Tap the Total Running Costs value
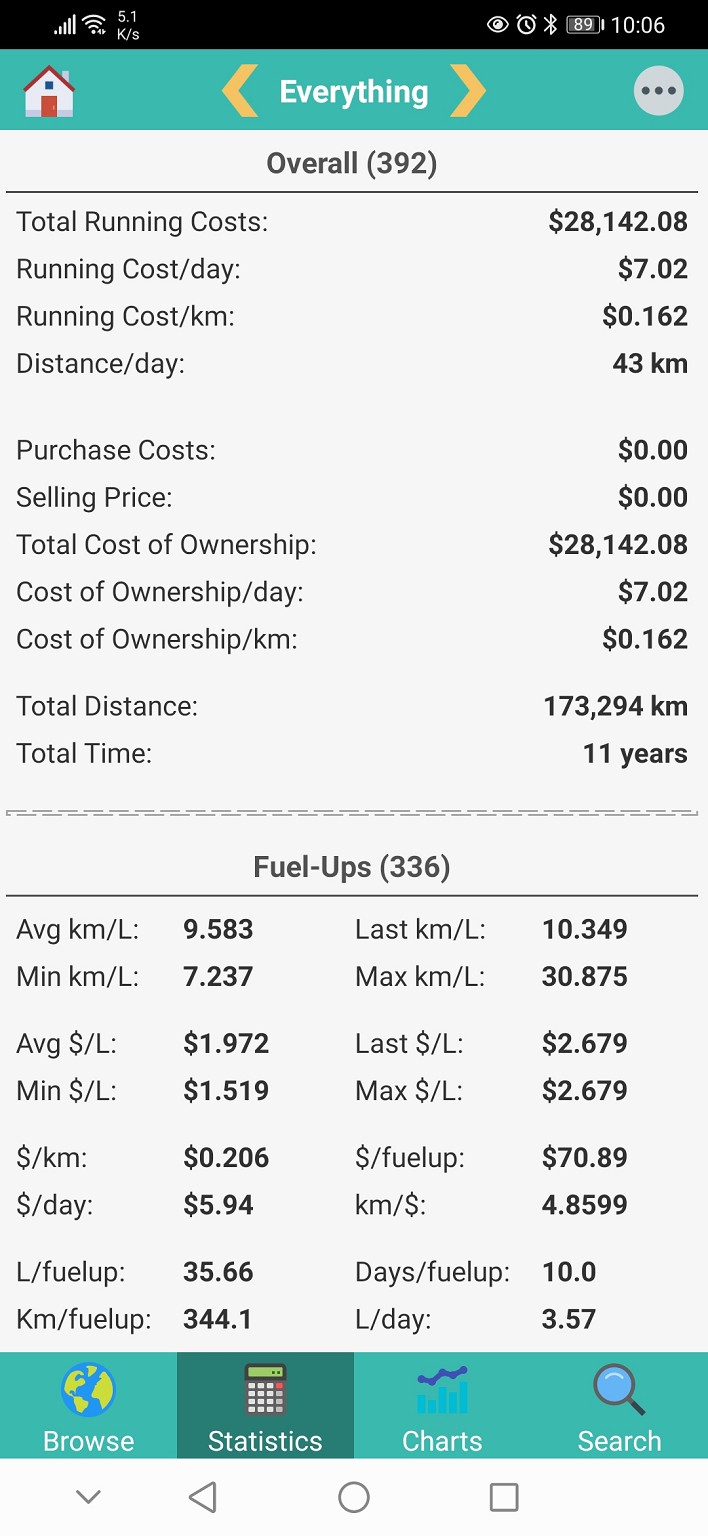 coord(617,222)
